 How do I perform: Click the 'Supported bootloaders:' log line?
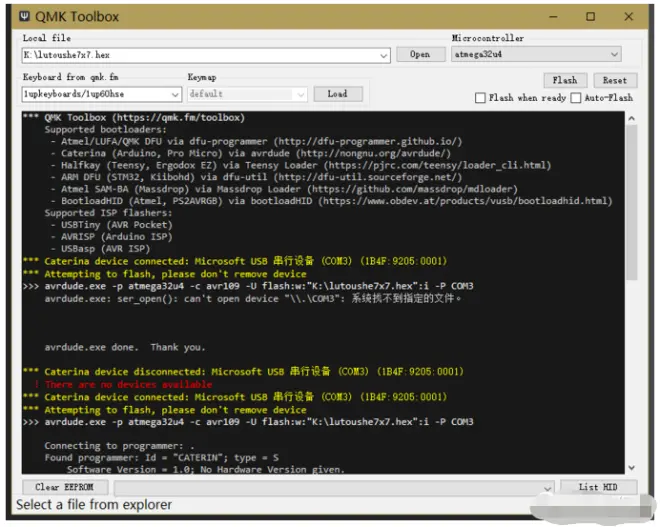click(106, 129)
